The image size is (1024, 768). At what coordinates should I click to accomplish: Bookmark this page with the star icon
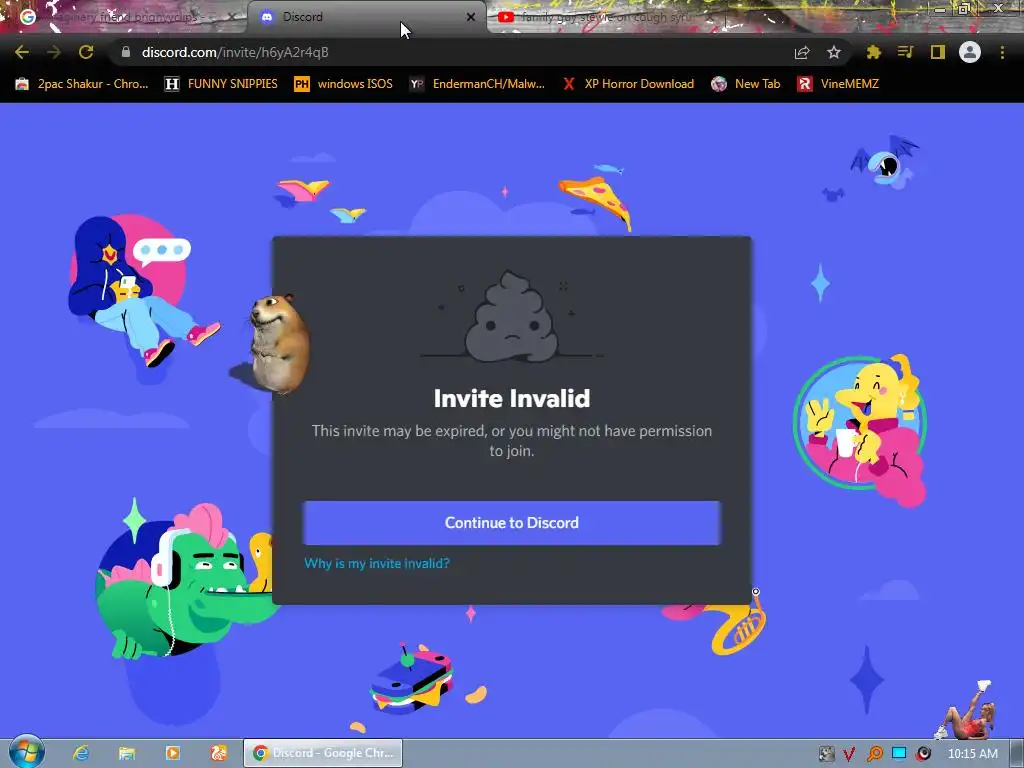tap(833, 52)
